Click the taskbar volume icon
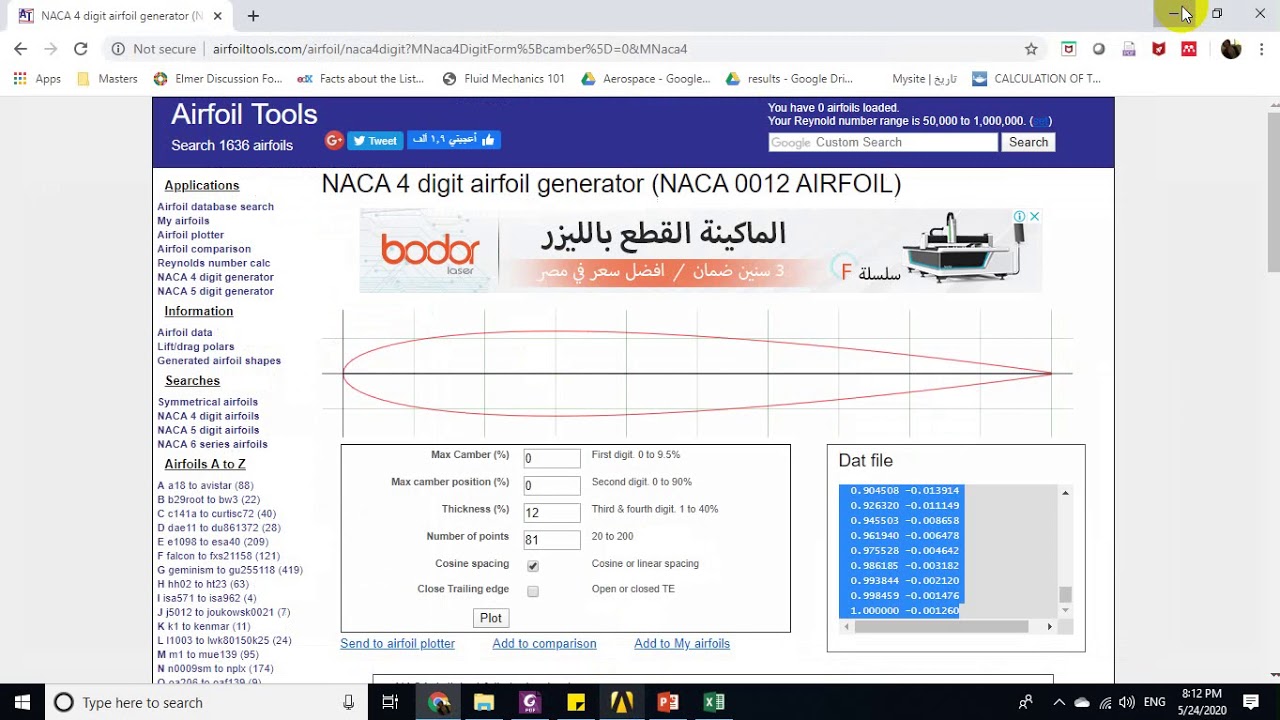Image resolution: width=1280 pixels, height=720 pixels. point(1128,702)
